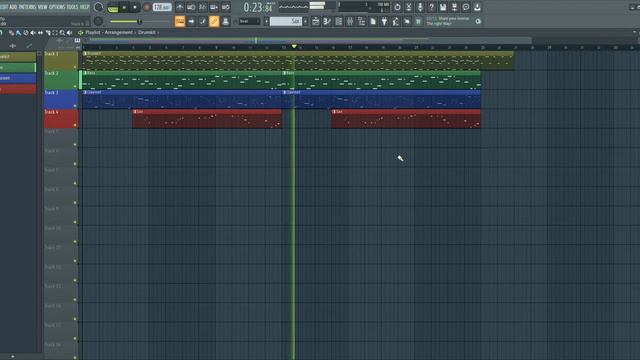The height and width of the screenshot is (360, 640).
Task: Select the paint brush tool in playlist toolbar
Action: coord(18,33)
